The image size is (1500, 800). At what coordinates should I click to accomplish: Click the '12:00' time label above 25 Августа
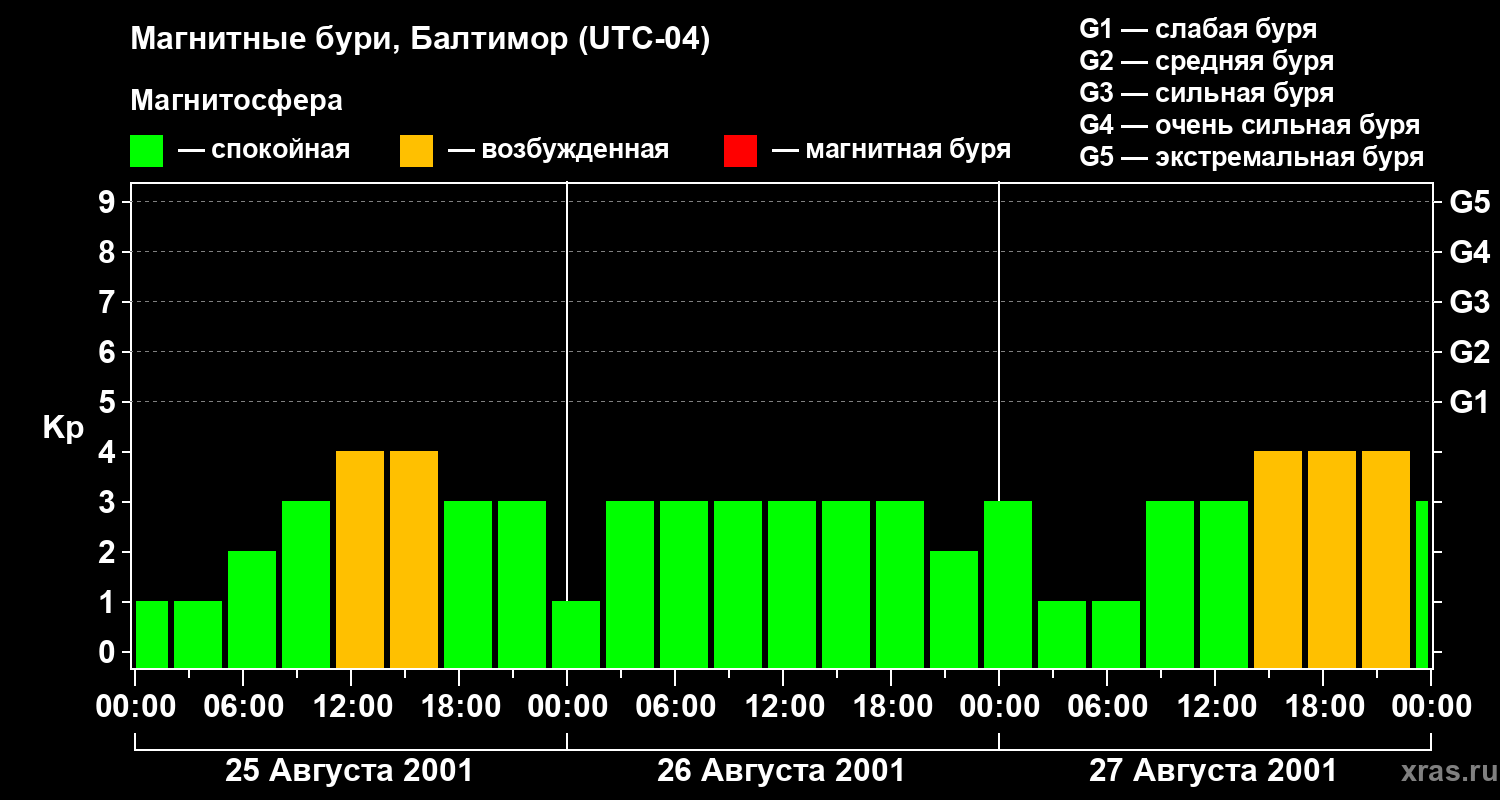351,706
